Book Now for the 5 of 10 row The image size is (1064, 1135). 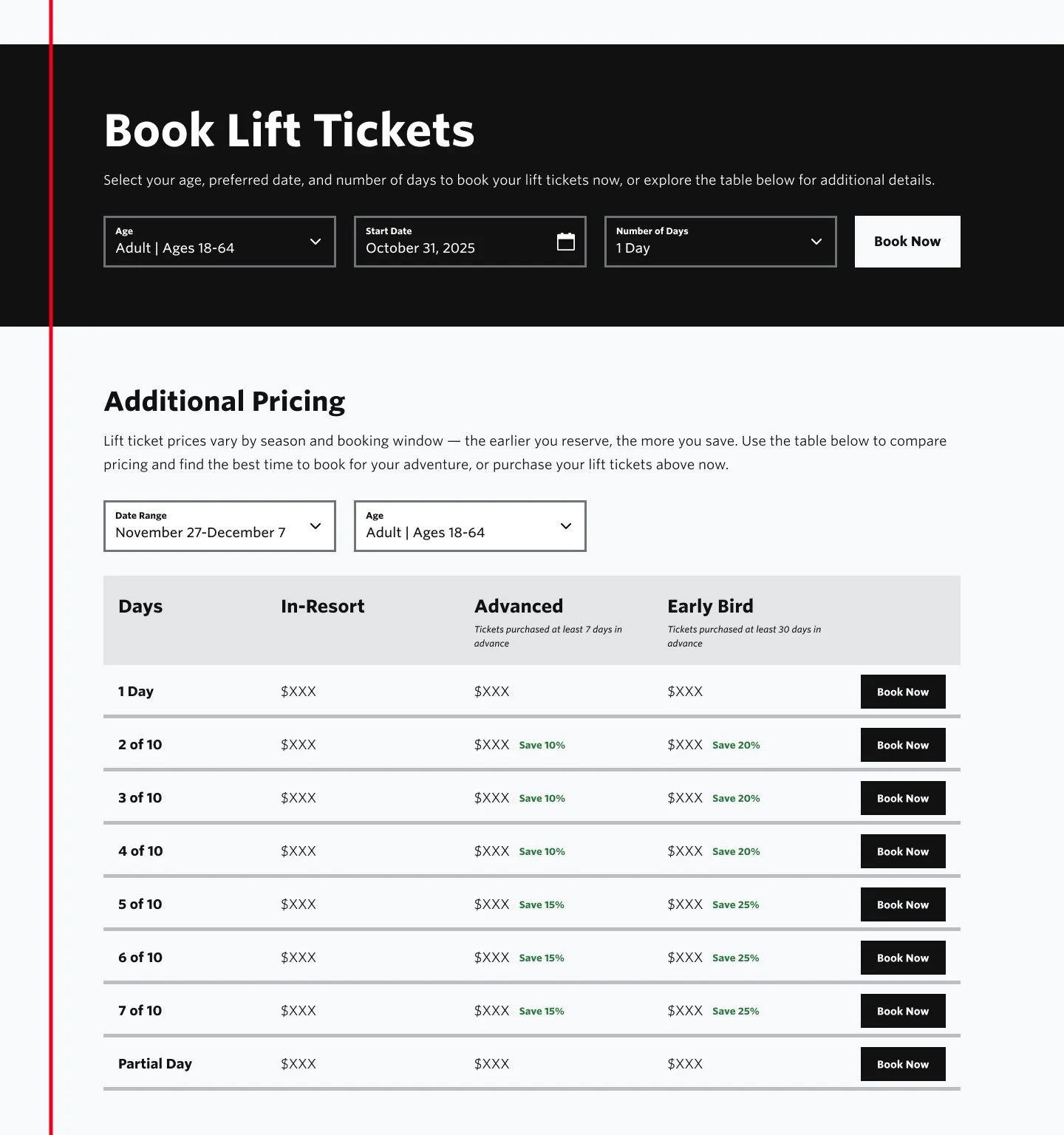pos(903,904)
